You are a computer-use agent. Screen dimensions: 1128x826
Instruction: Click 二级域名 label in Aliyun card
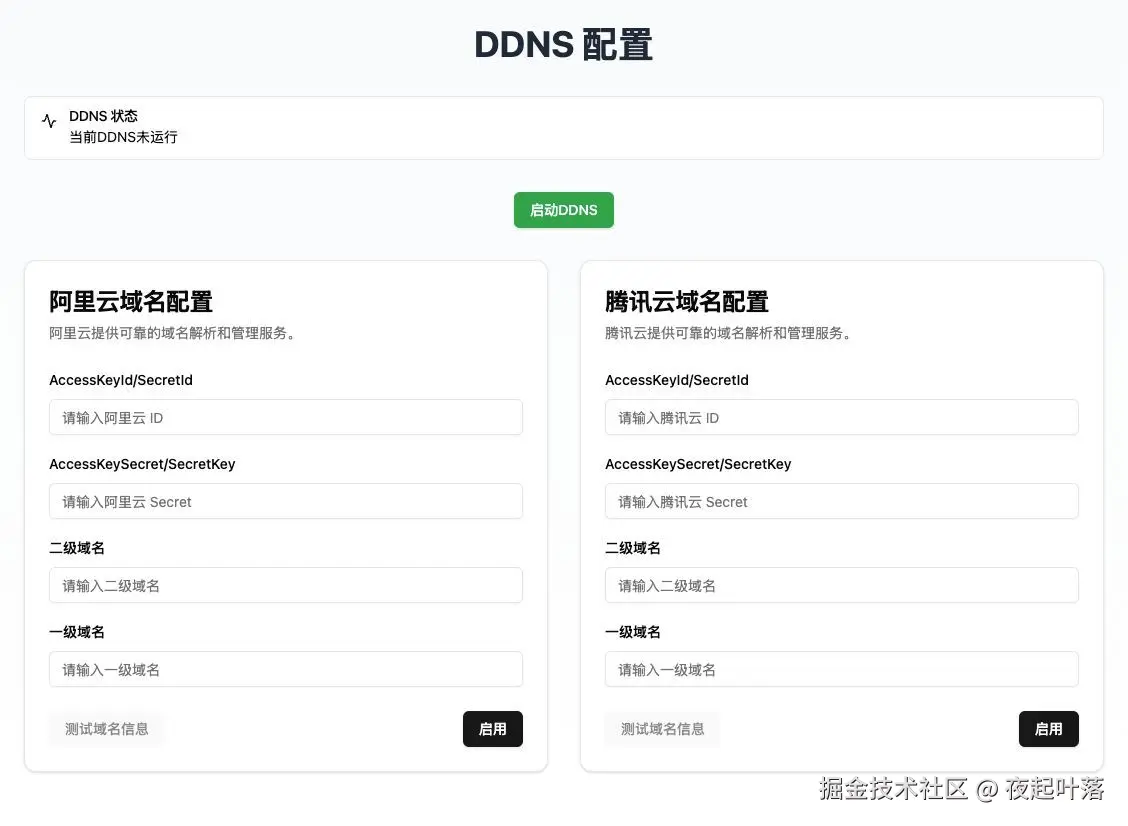pyautogui.click(x=77, y=548)
